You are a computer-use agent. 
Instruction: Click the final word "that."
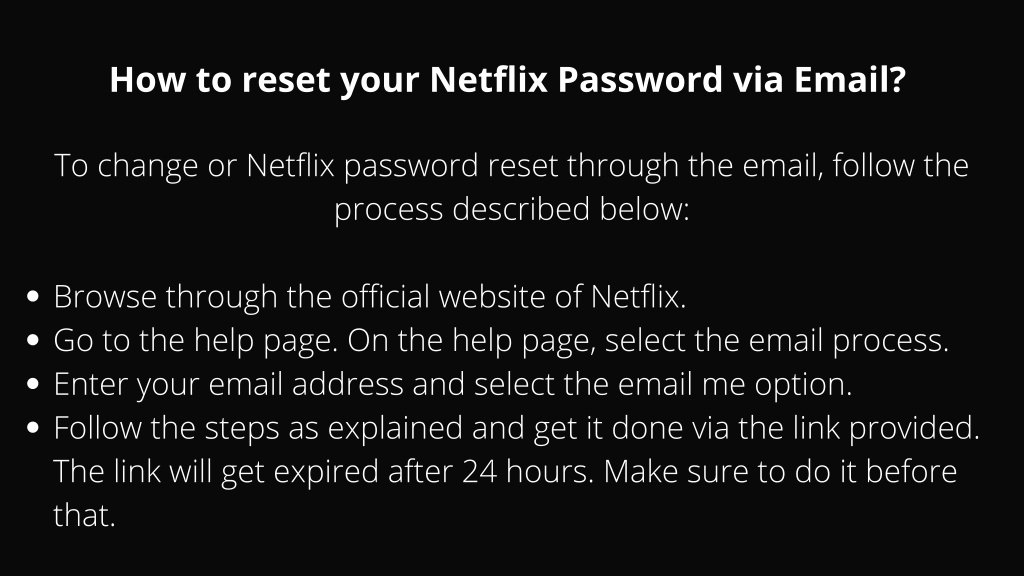tap(84, 515)
